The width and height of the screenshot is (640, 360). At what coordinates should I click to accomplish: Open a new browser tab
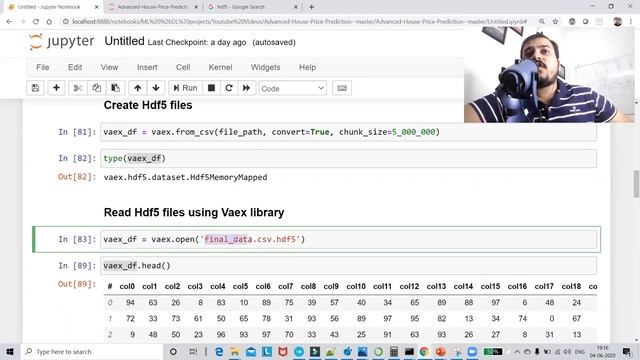coord(311,7)
